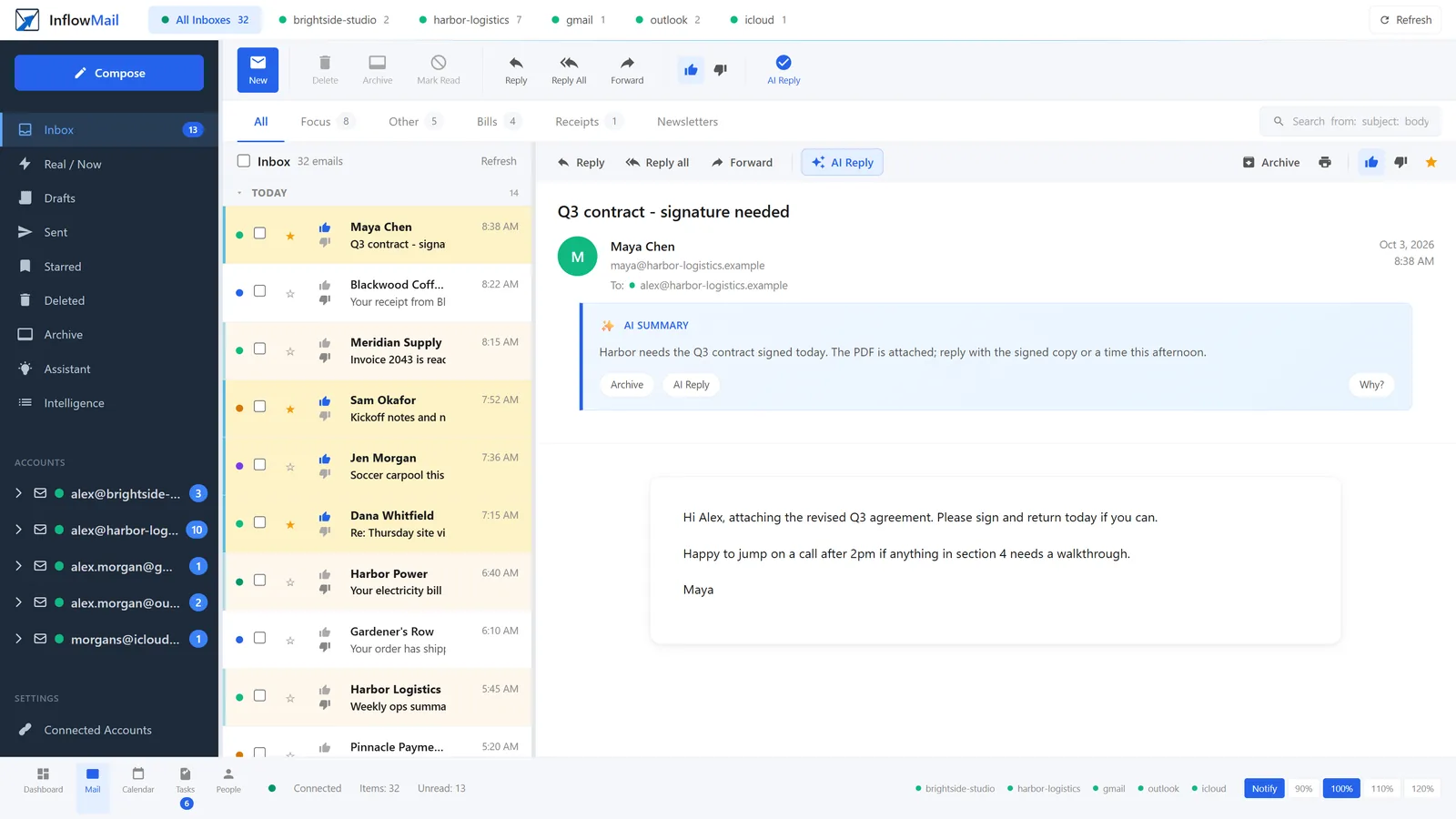This screenshot has height=819, width=1456.
Task: Check the Harbor Power email checkbox
Action: tap(260, 580)
